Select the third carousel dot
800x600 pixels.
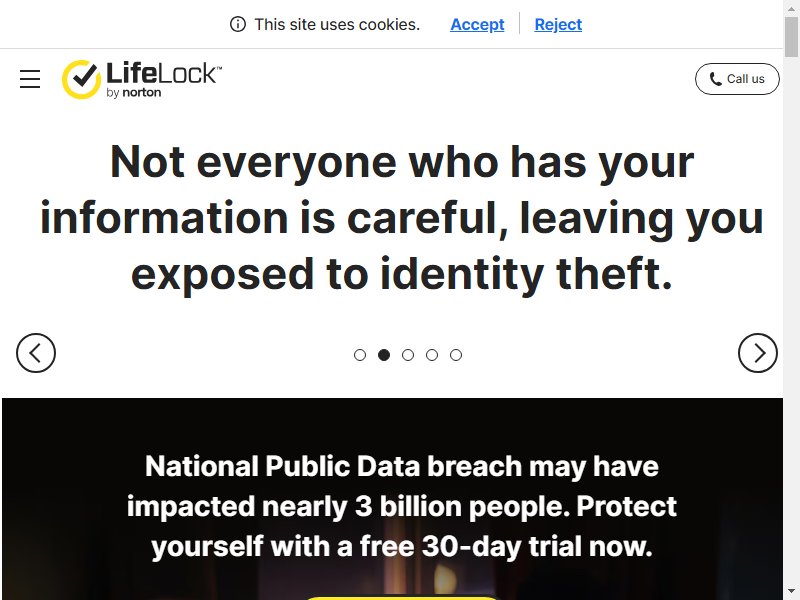point(408,355)
